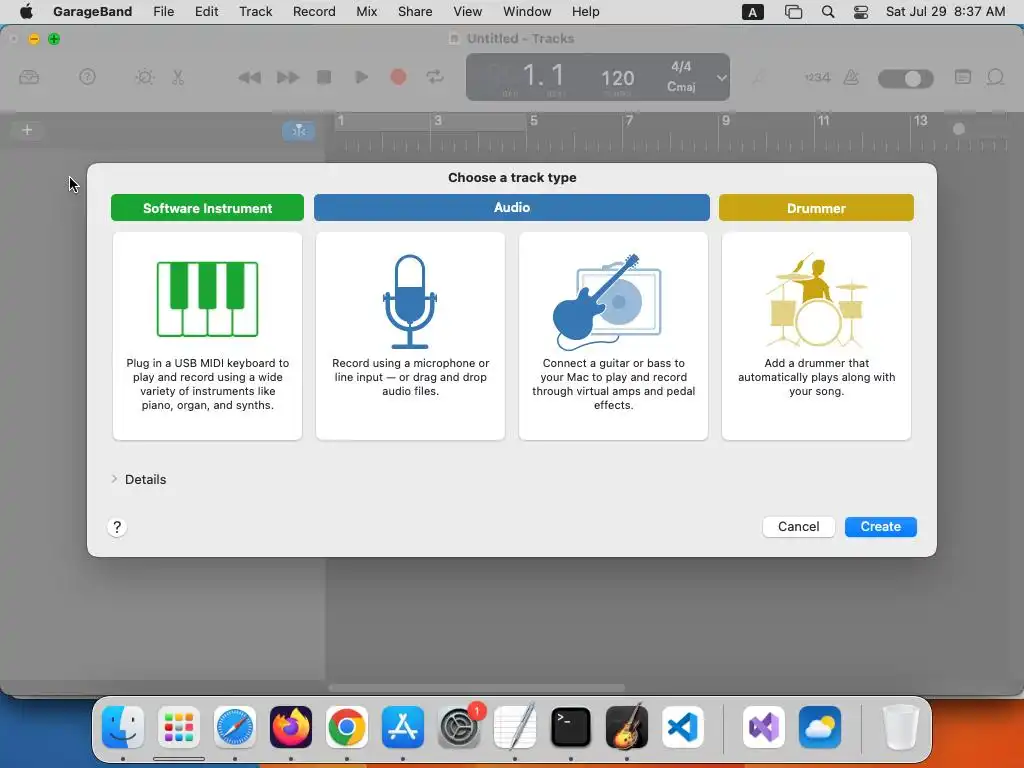Open the Mix menu
Screen dimensions: 1024x768
click(x=366, y=12)
